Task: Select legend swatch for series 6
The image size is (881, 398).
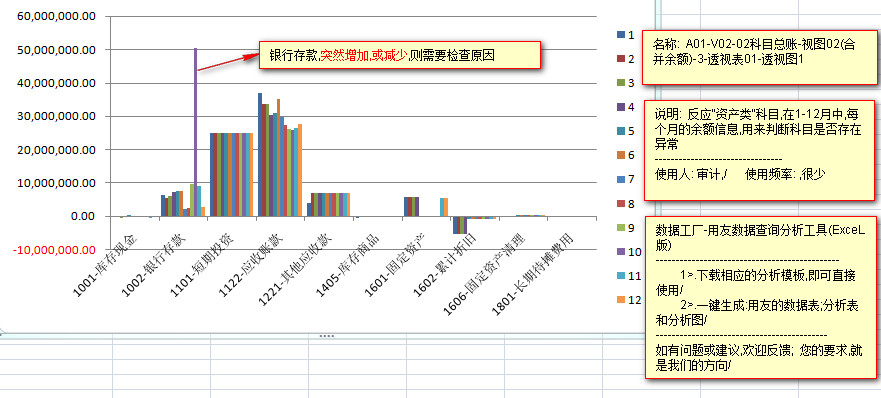Action: click(x=621, y=155)
